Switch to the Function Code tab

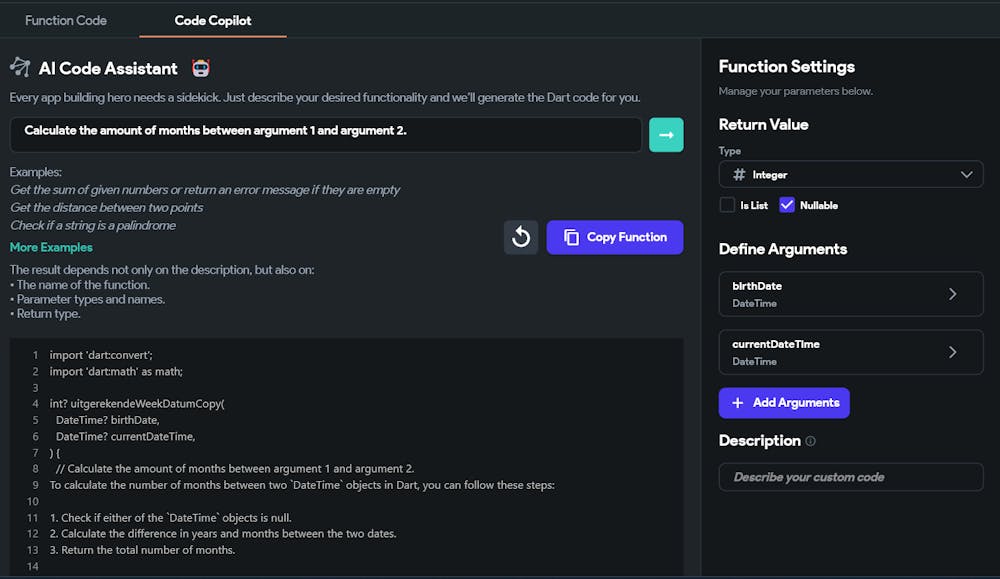tap(66, 20)
